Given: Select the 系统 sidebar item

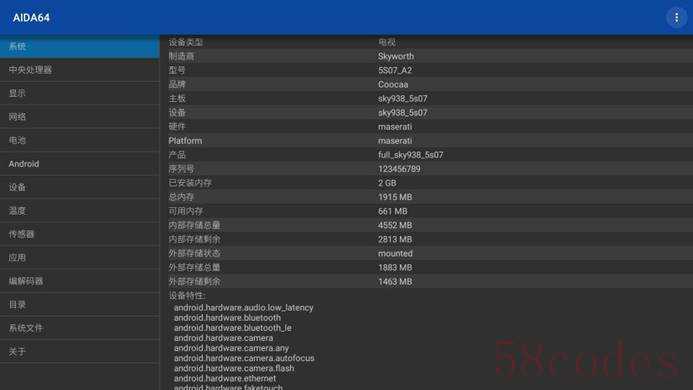Looking at the screenshot, I should click(x=80, y=46).
